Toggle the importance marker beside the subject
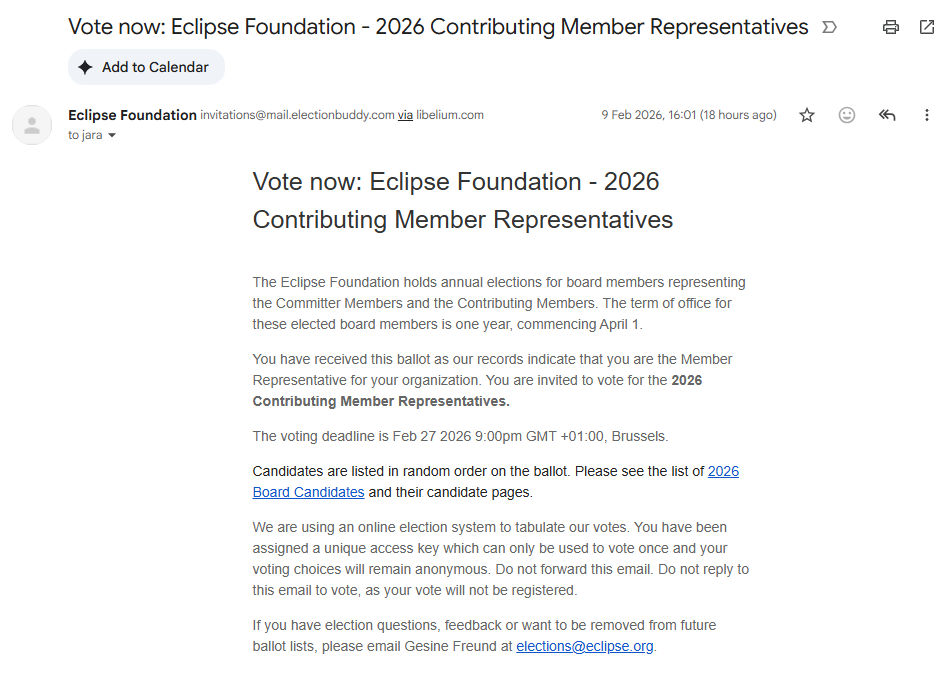 click(x=829, y=28)
